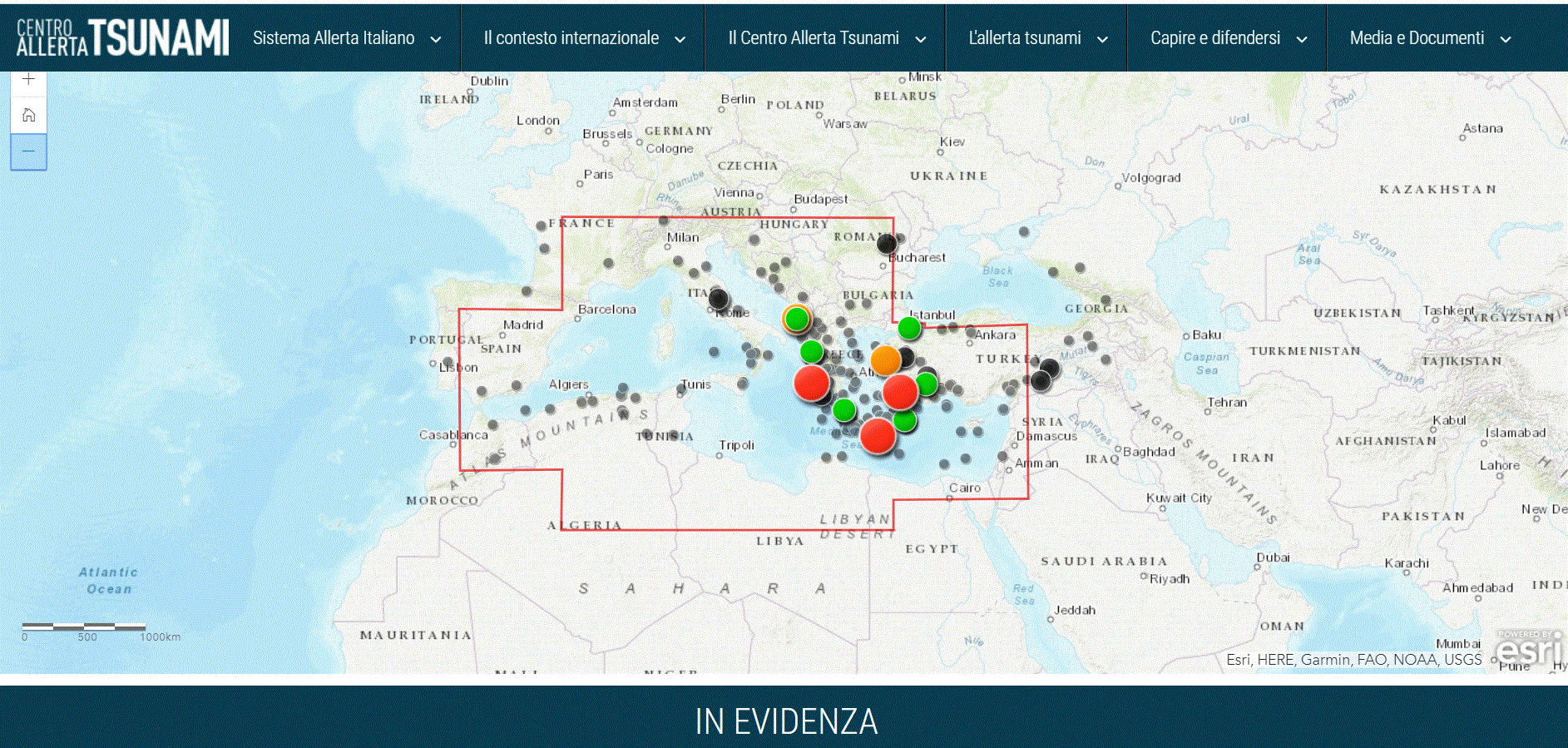This screenshot has width=1568, height=748.
Task: Click the Centro Allerta Tsunami logo
Action: [122, 38]
